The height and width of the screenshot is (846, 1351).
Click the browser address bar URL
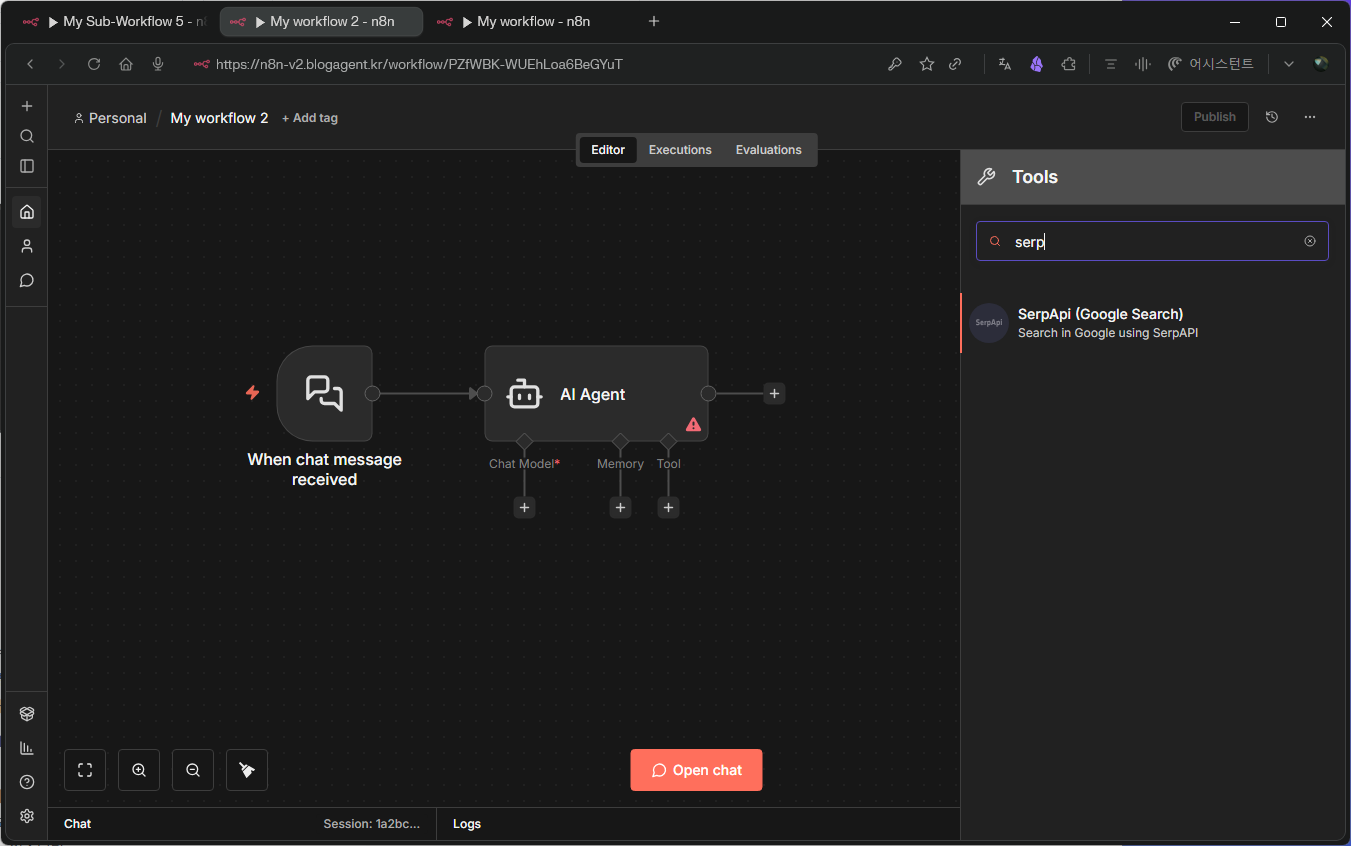point(419,64)
